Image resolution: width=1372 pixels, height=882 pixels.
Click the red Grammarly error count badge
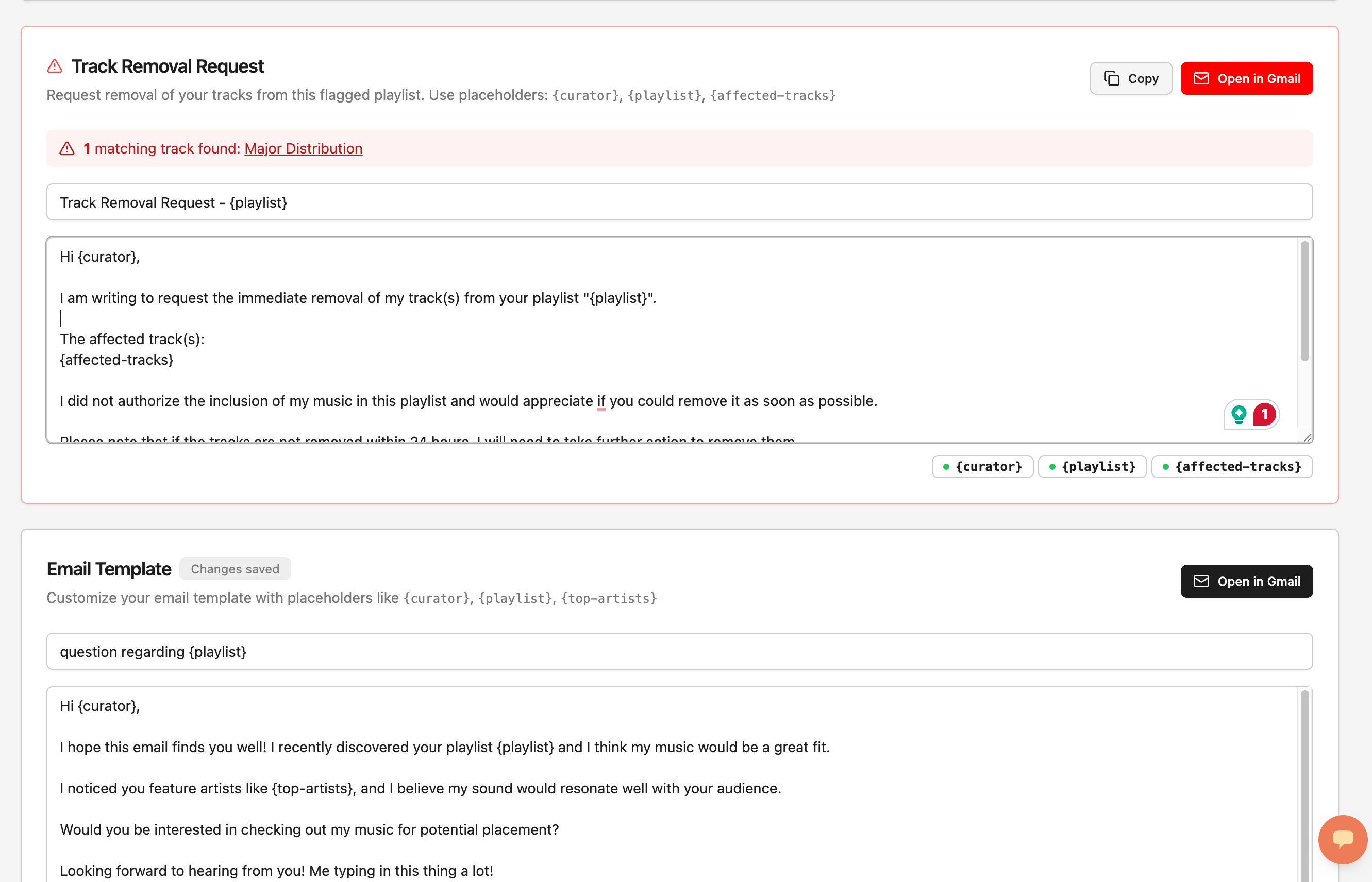[1264, 414]
